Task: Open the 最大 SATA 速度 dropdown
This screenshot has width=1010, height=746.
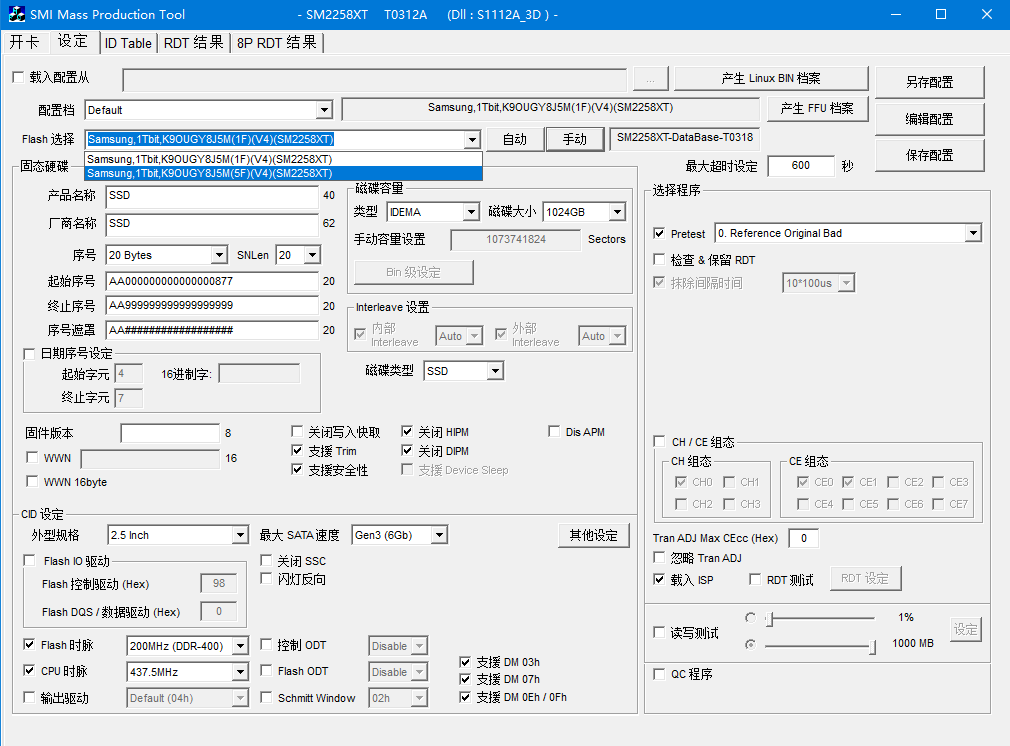Action: [439, 535]
